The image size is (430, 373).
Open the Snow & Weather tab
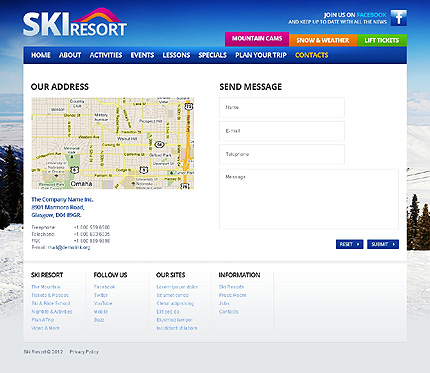[x=323, y=40]
